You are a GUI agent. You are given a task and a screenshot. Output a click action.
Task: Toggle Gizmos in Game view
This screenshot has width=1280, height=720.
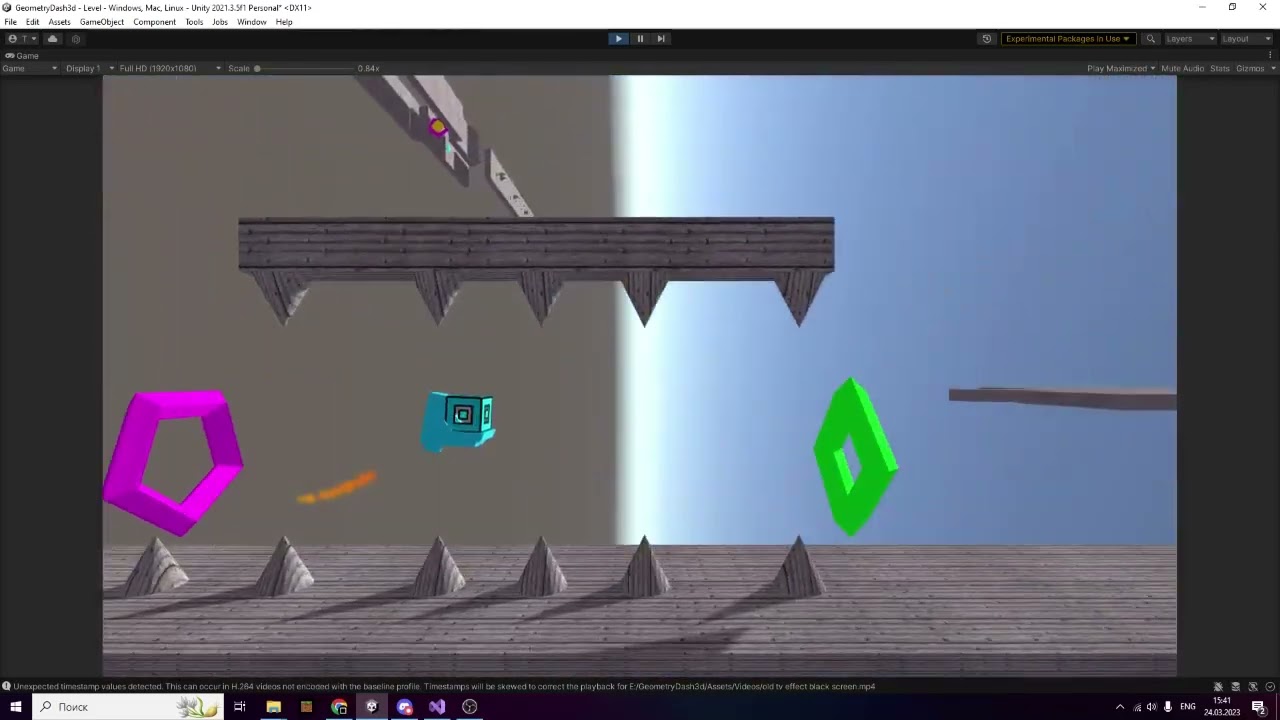(1250, 69)
